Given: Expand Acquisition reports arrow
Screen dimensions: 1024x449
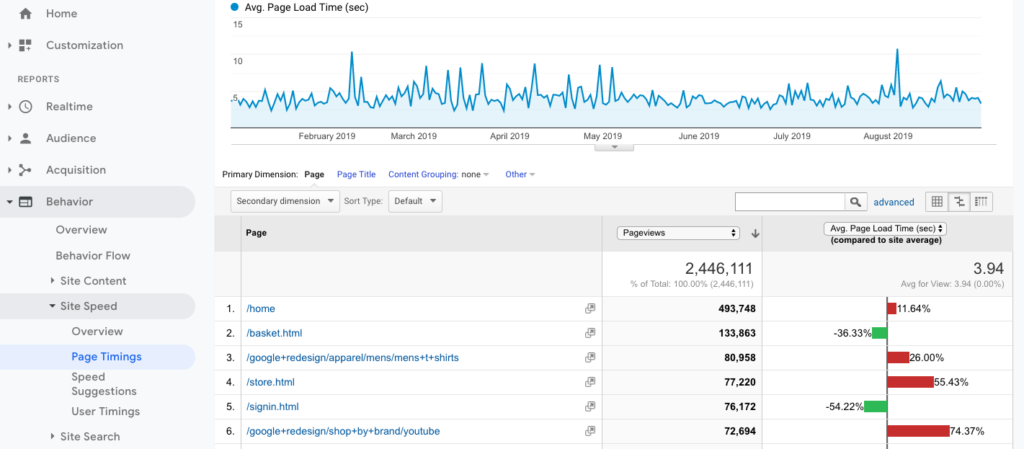Looking at the screenshot, I should 9,170.
